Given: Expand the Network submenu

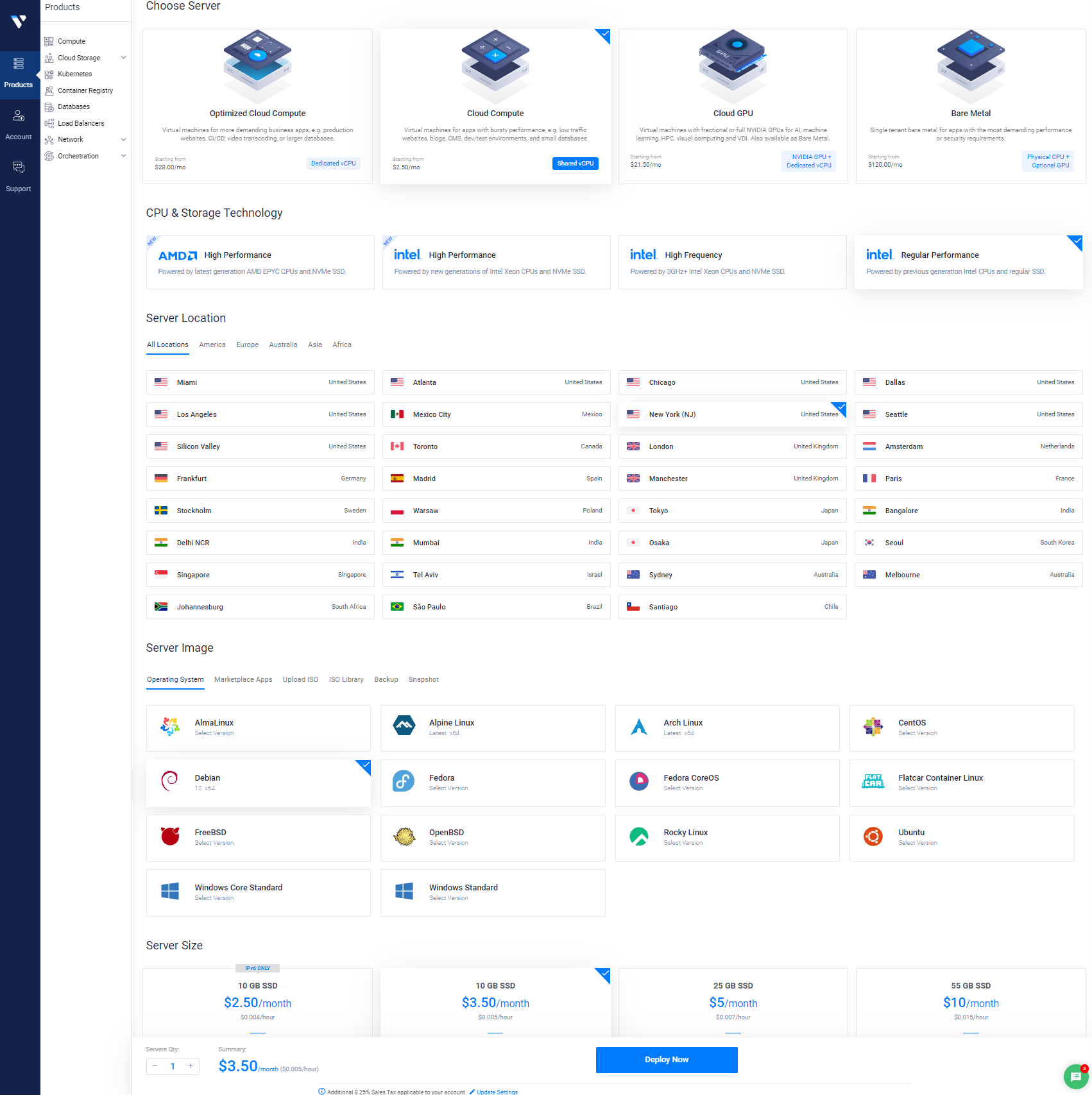Looking at the screenshot, I should click(123, 140).
